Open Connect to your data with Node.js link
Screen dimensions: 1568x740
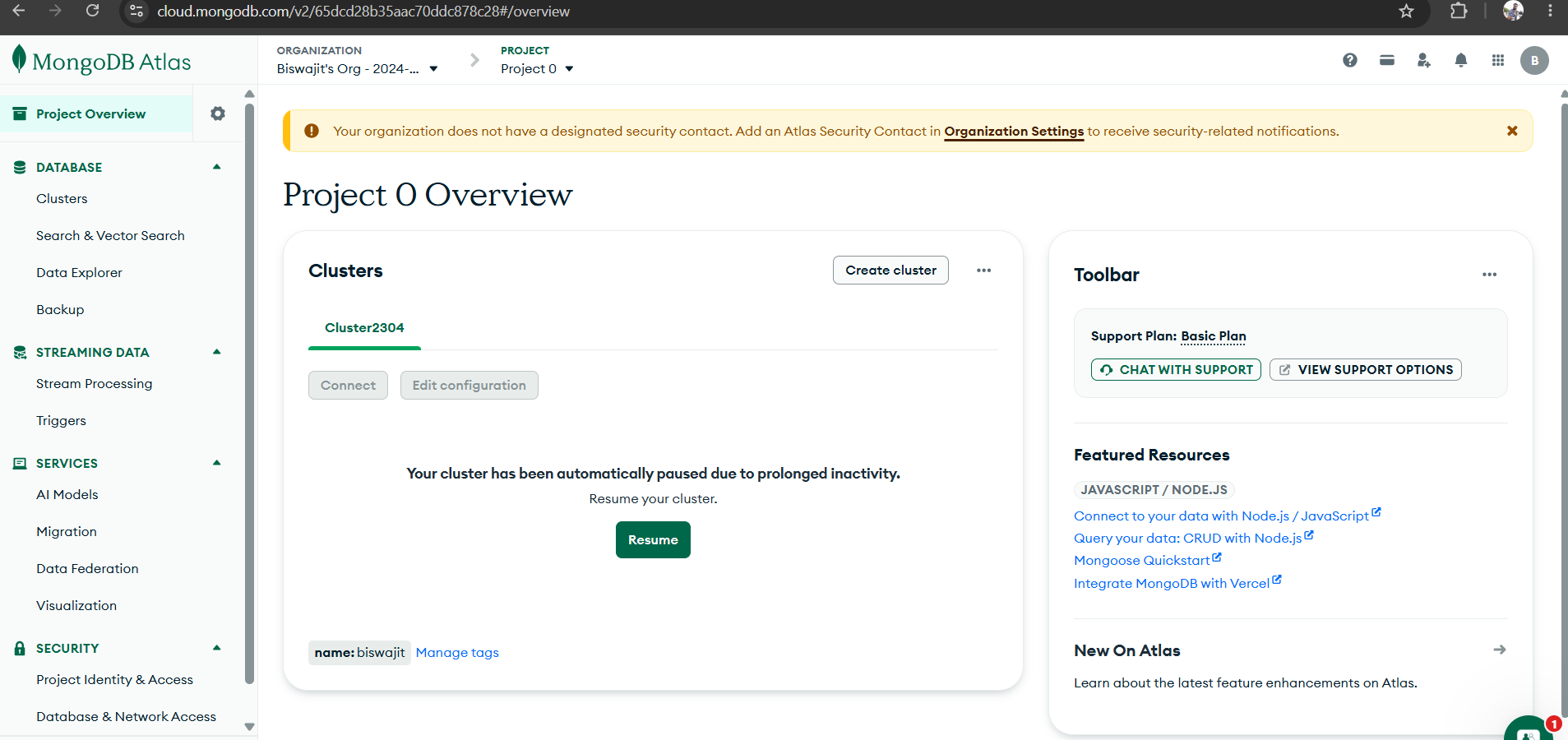pyautogui.click(x=1227, y=516)
